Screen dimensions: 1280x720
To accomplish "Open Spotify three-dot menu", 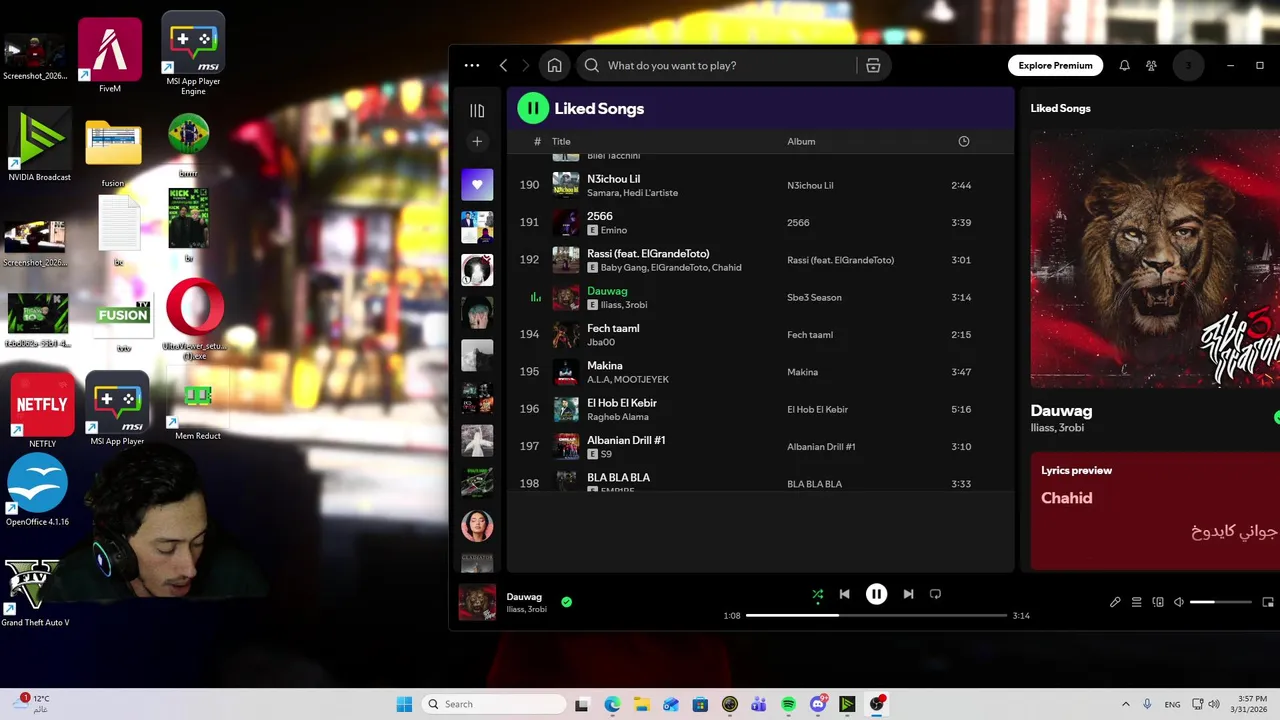I will [x=472, y=65].
